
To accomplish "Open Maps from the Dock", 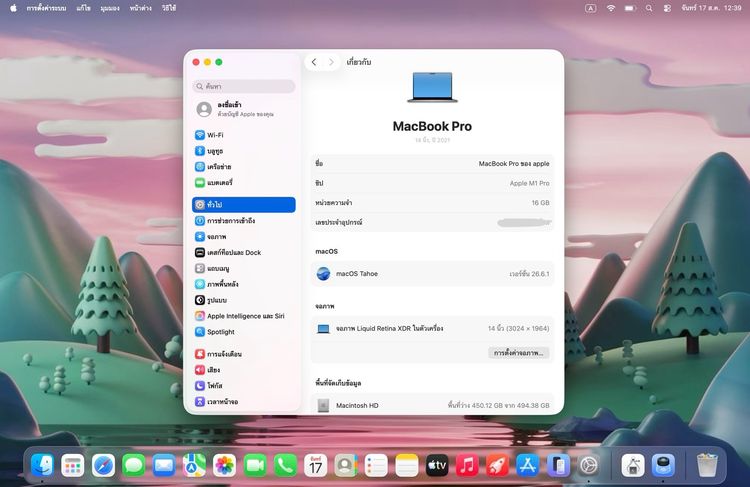I will (x=194, y=465).
